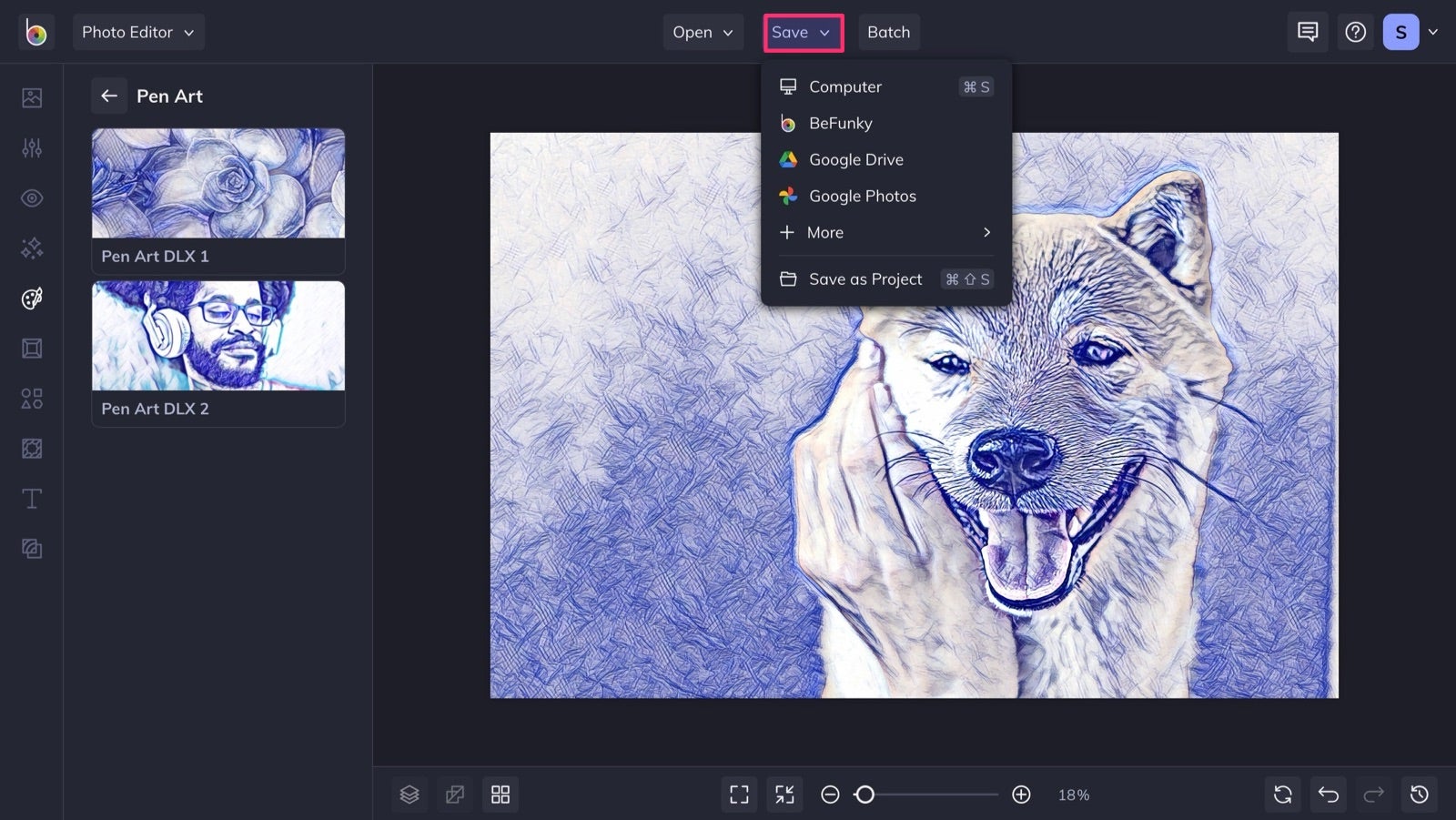This screenshot has height=820, width=1456.
Task: Click the Batch button
Action: tap(889, 32)
